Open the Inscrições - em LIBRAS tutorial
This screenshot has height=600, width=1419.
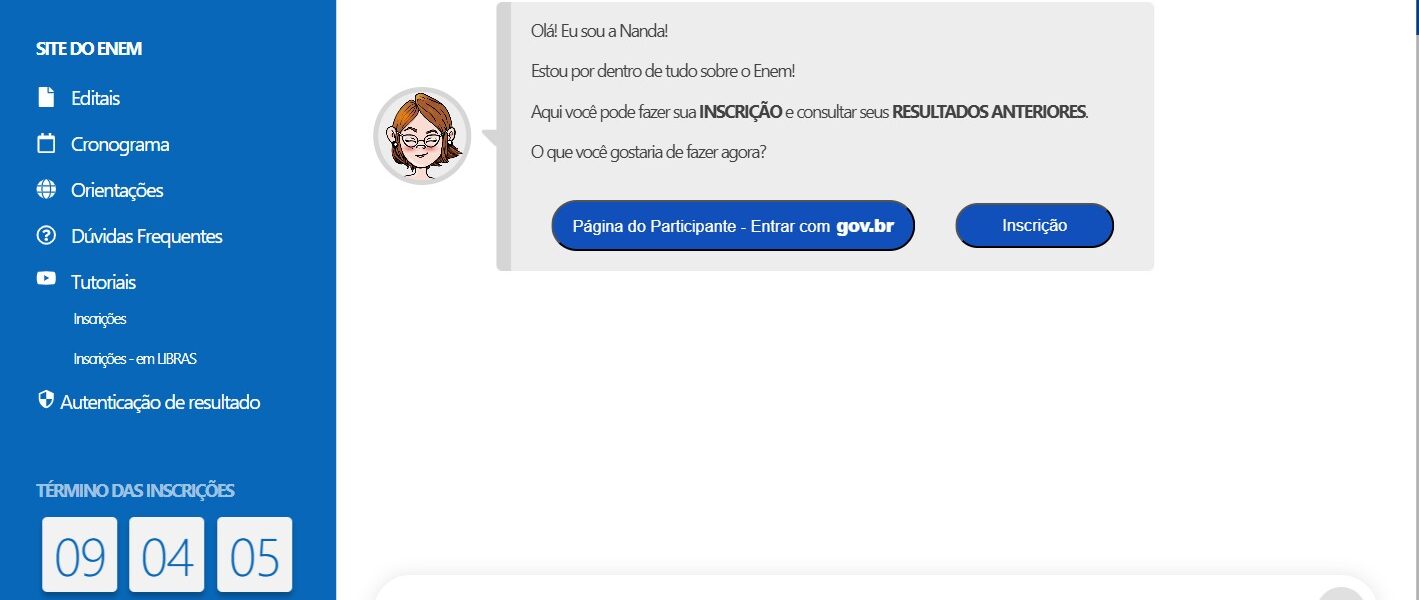pos(135,358)
